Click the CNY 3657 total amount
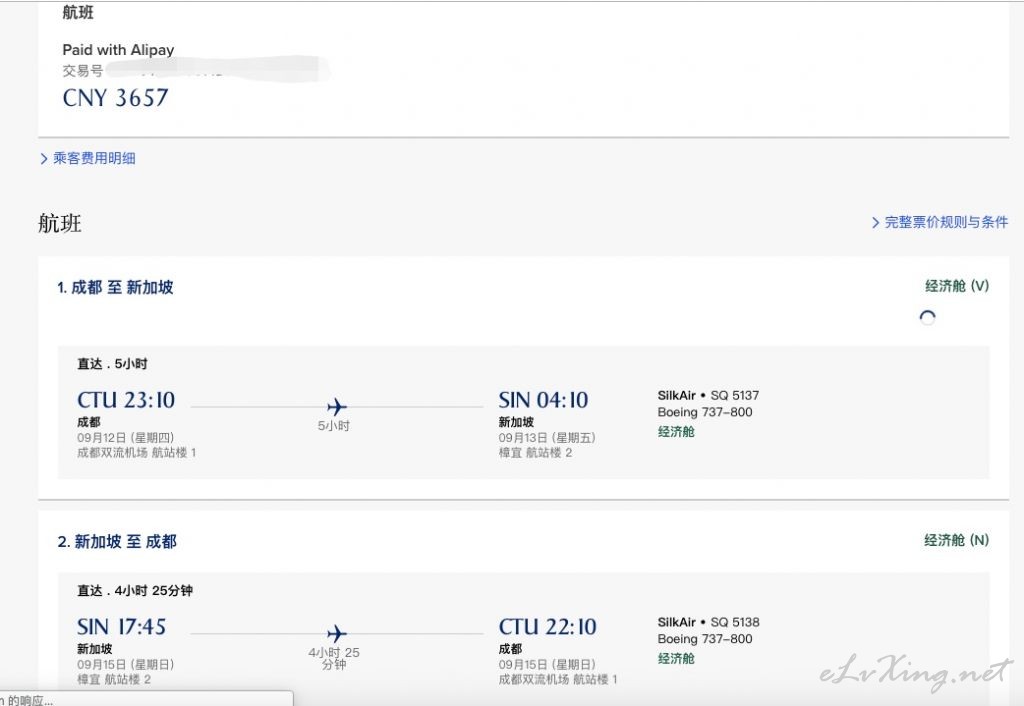1024x706 pixels. click(116, 98)
